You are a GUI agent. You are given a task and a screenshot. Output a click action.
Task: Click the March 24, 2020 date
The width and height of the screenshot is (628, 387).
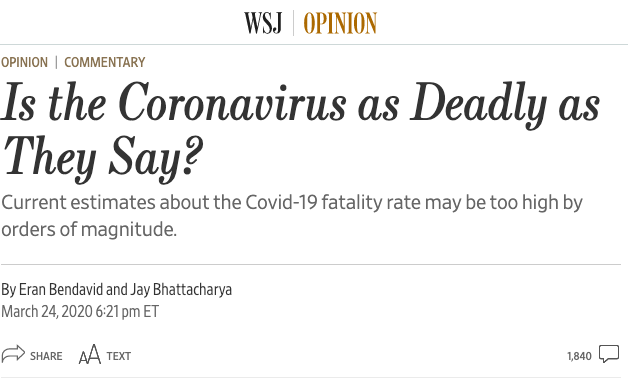pos(47,311)
